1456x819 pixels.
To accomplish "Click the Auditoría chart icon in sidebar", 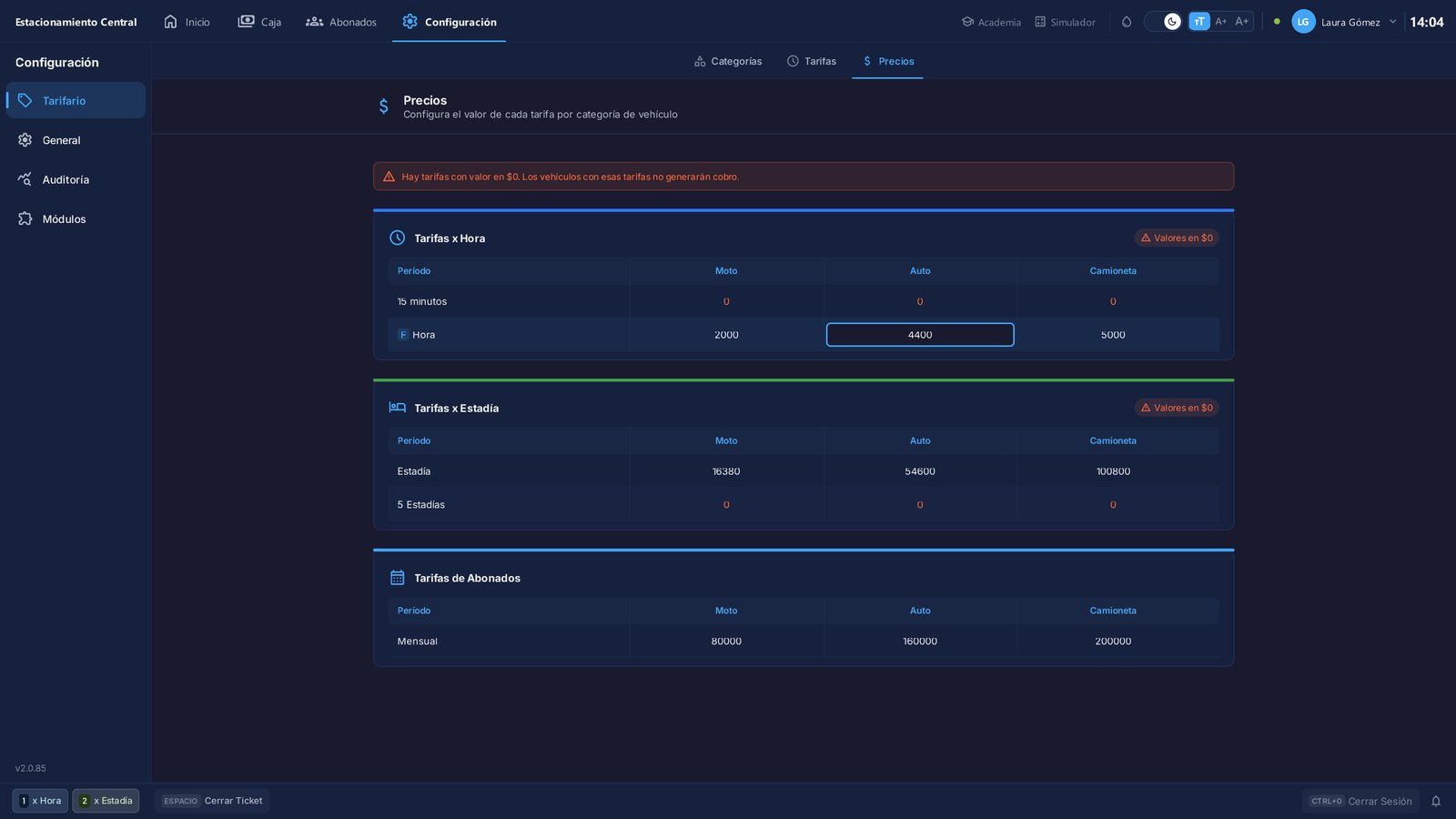I will pos(25,179).
